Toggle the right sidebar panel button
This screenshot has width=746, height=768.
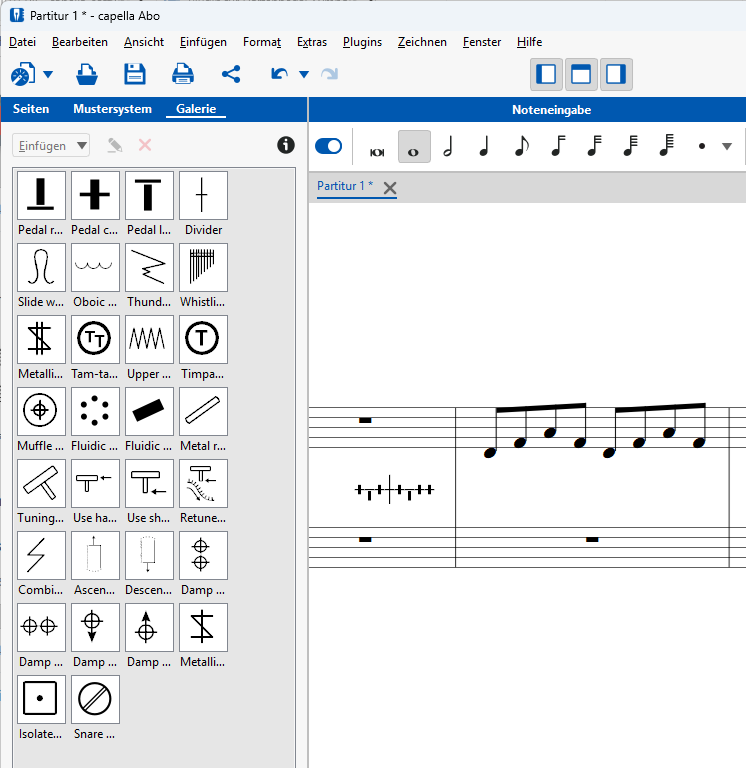tap(616, 74)
